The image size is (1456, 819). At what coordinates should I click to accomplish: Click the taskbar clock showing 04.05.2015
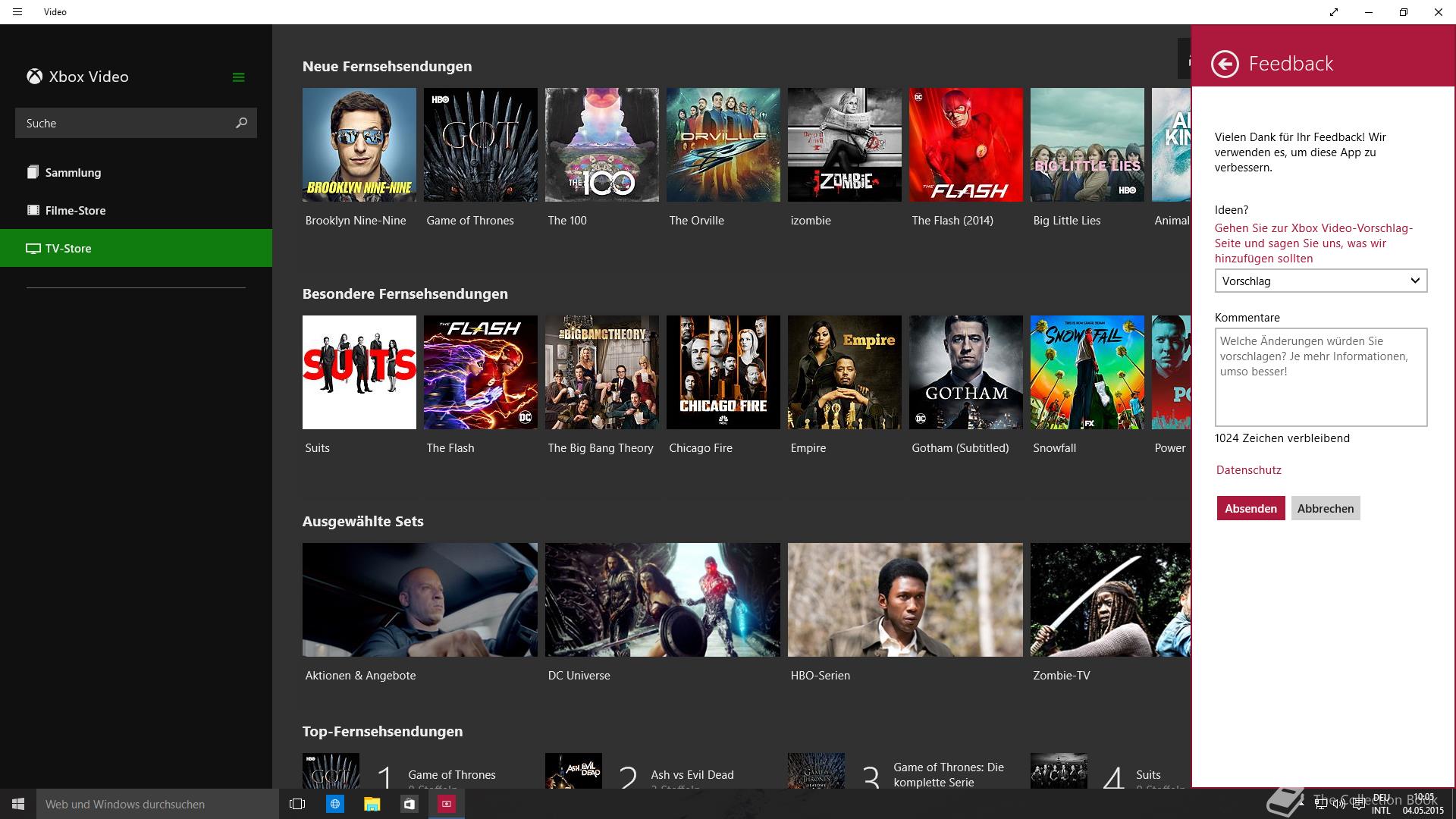[x=1423, y=804]
